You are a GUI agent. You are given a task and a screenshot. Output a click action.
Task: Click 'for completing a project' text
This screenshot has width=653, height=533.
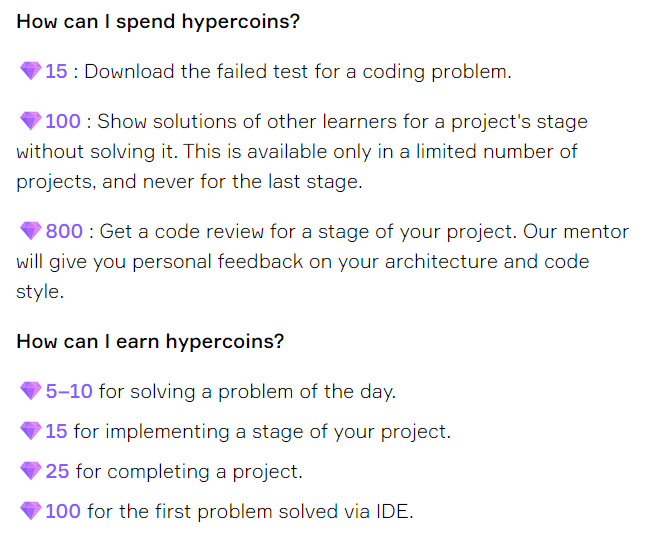189,471
